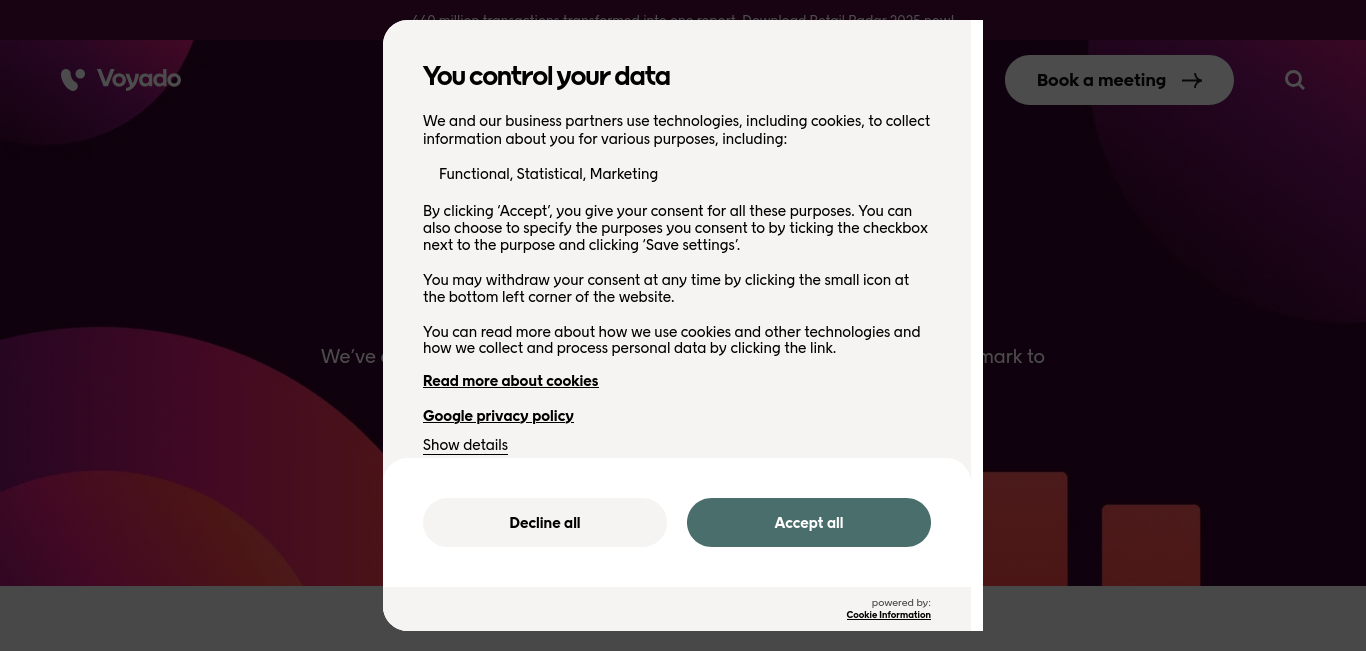Click the Book a meeting button
The width and height of the screenshot is (1366, 651).
(x=1119, y=80)
